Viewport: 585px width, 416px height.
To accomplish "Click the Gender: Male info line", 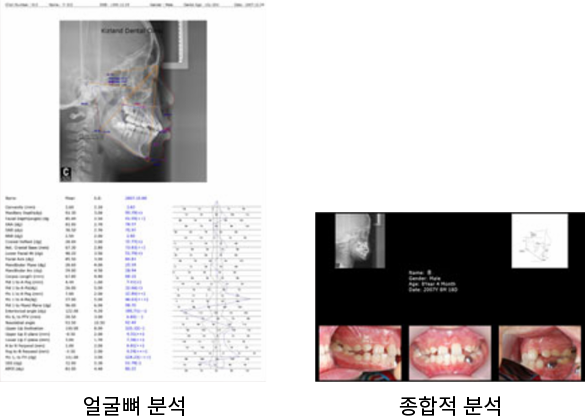I will (425, 278).
